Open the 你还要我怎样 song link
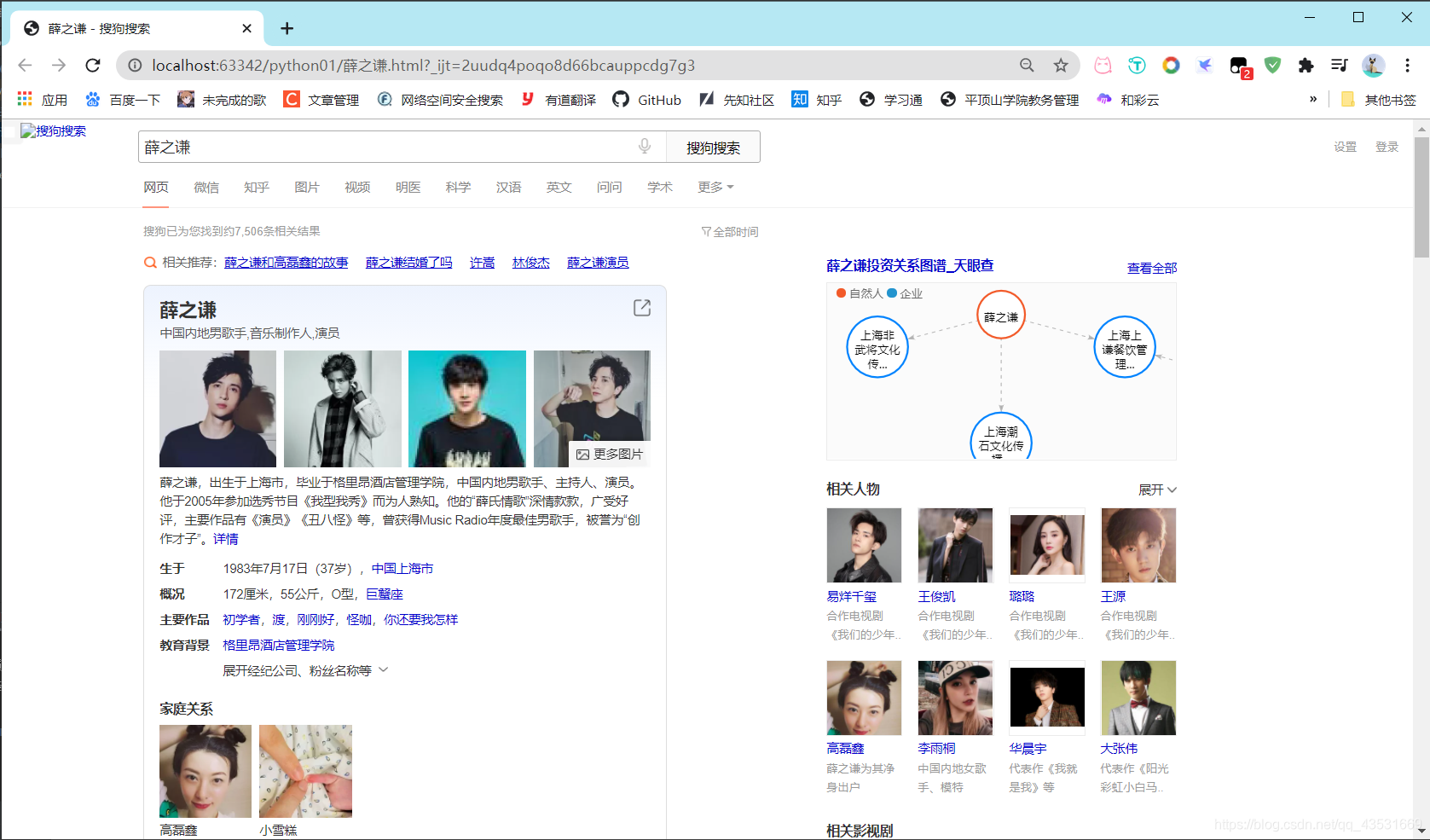1430x840 pixels. point(421,620)
